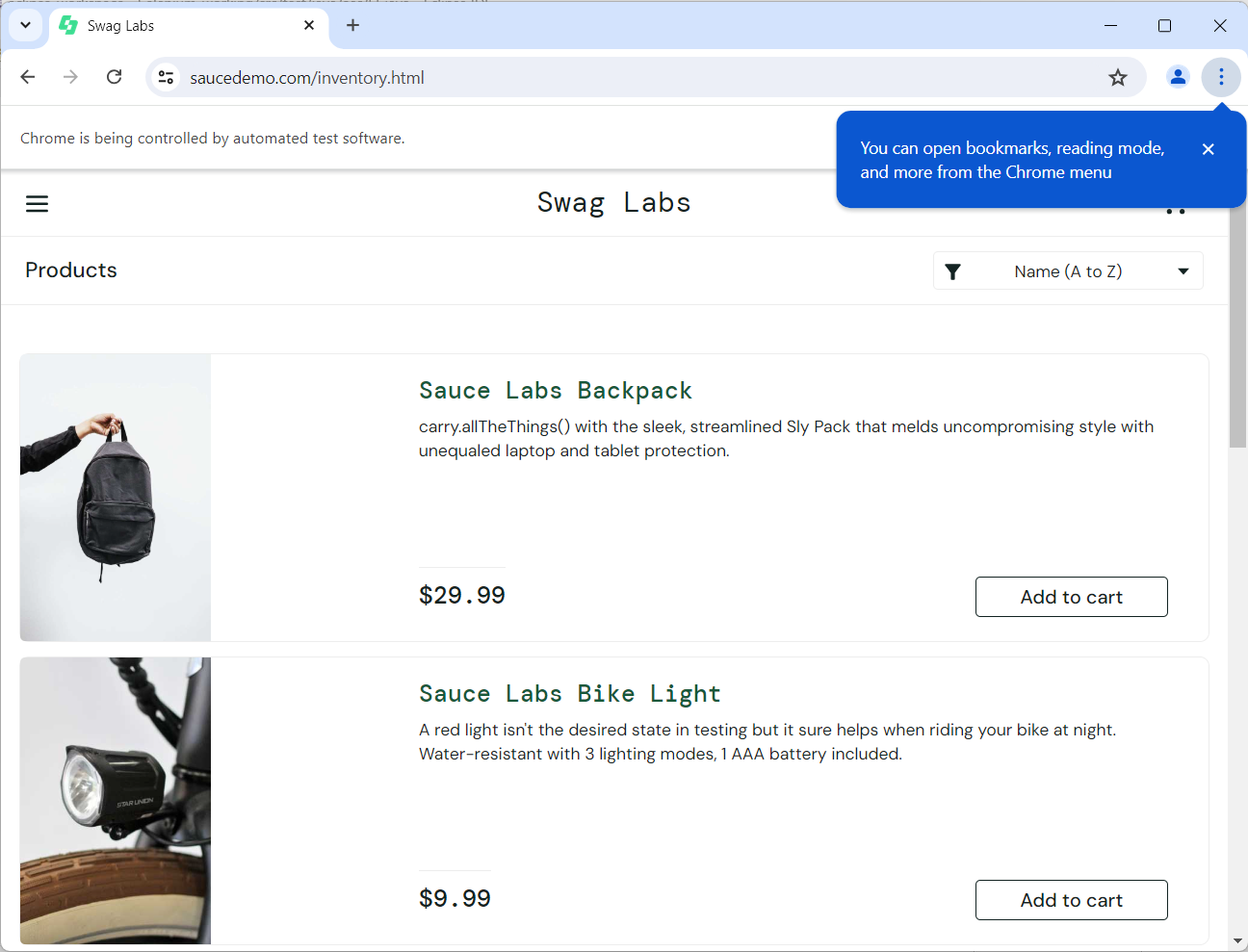The height and width of the screenshot is (952, 1248).
Task: Reload the page with refresh icon
Action: [x=114, y=77]
